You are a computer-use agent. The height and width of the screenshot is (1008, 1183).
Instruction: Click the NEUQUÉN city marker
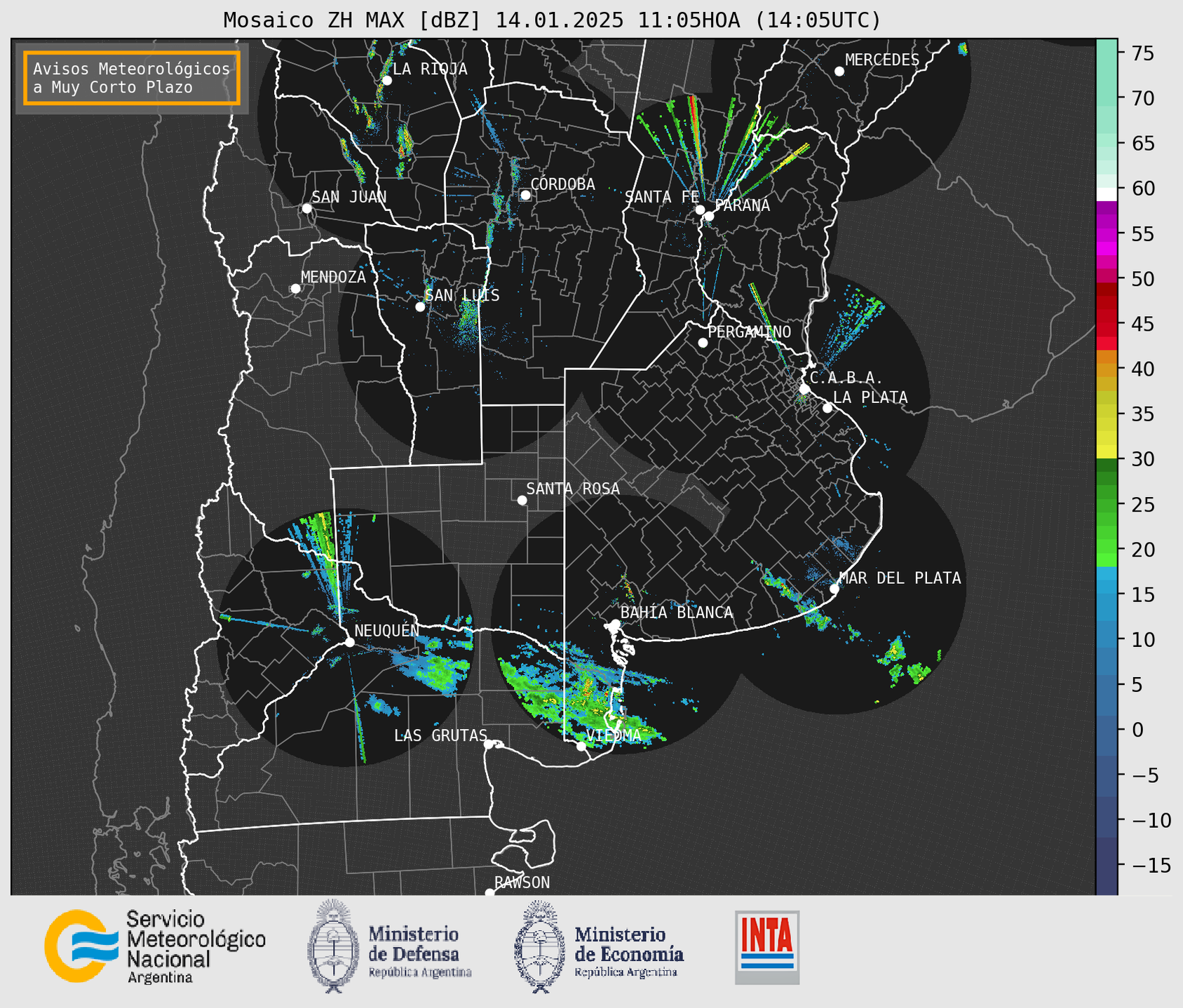point(349,642)
